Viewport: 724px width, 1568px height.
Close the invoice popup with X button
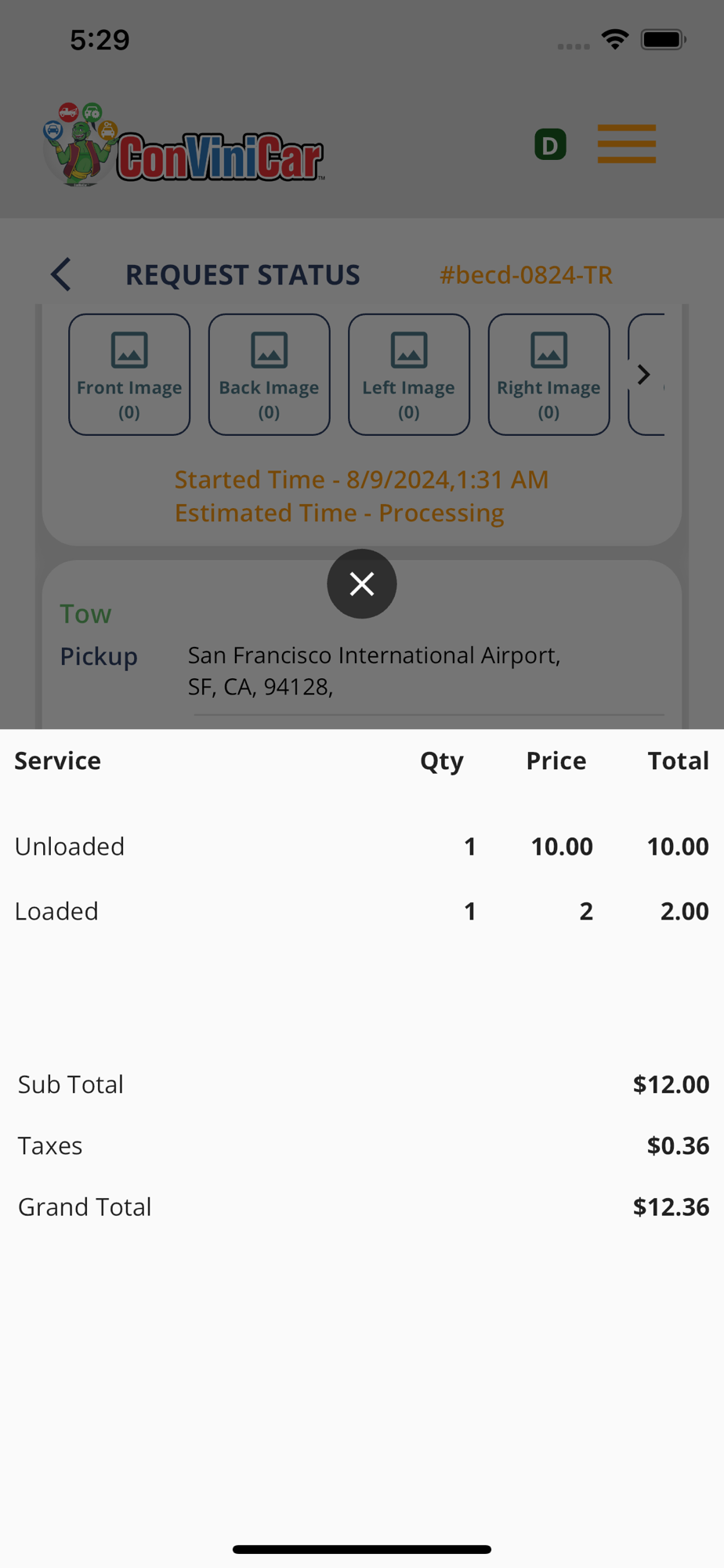tap(361, 584)
